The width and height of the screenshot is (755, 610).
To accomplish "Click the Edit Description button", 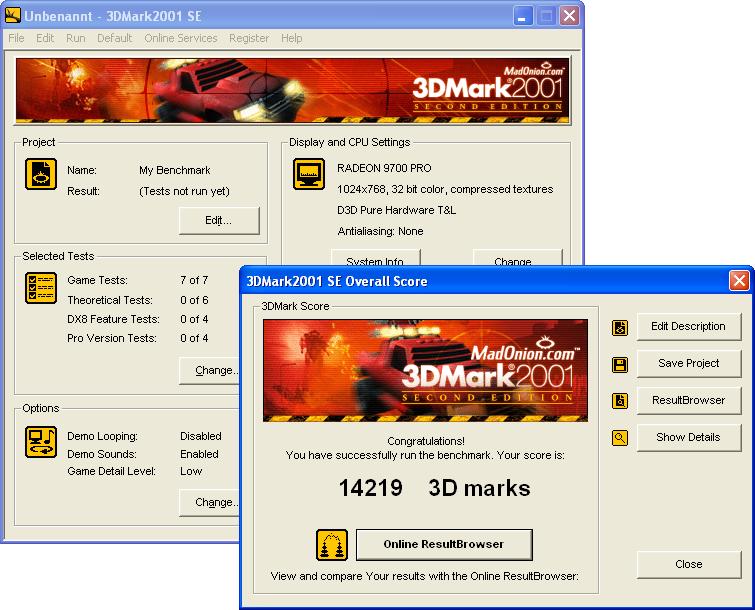I will pyautogui.click(x=689, y=326).
